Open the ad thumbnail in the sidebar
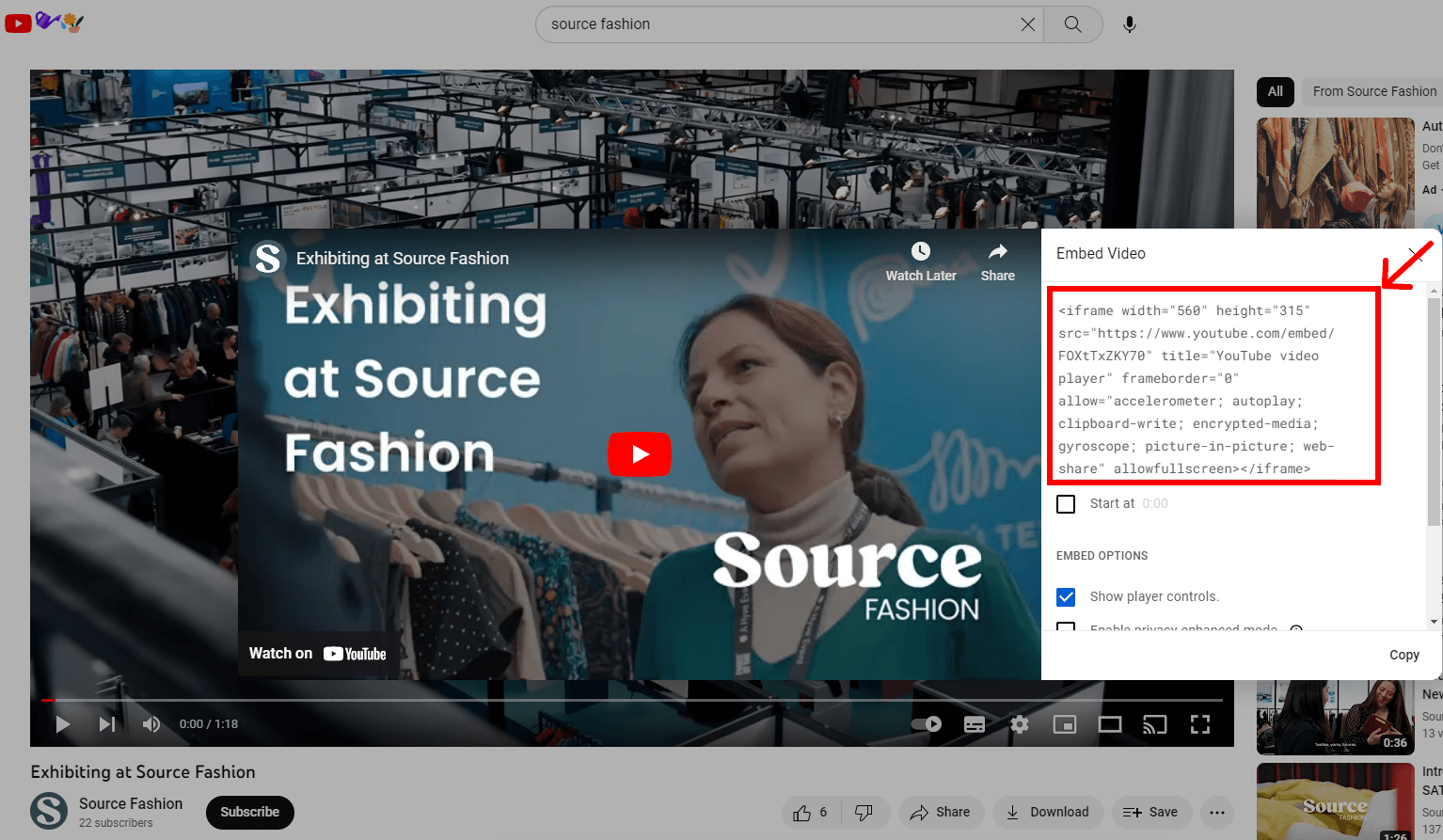This screenshot has width=1443, height=840. tap(1336, 173)
